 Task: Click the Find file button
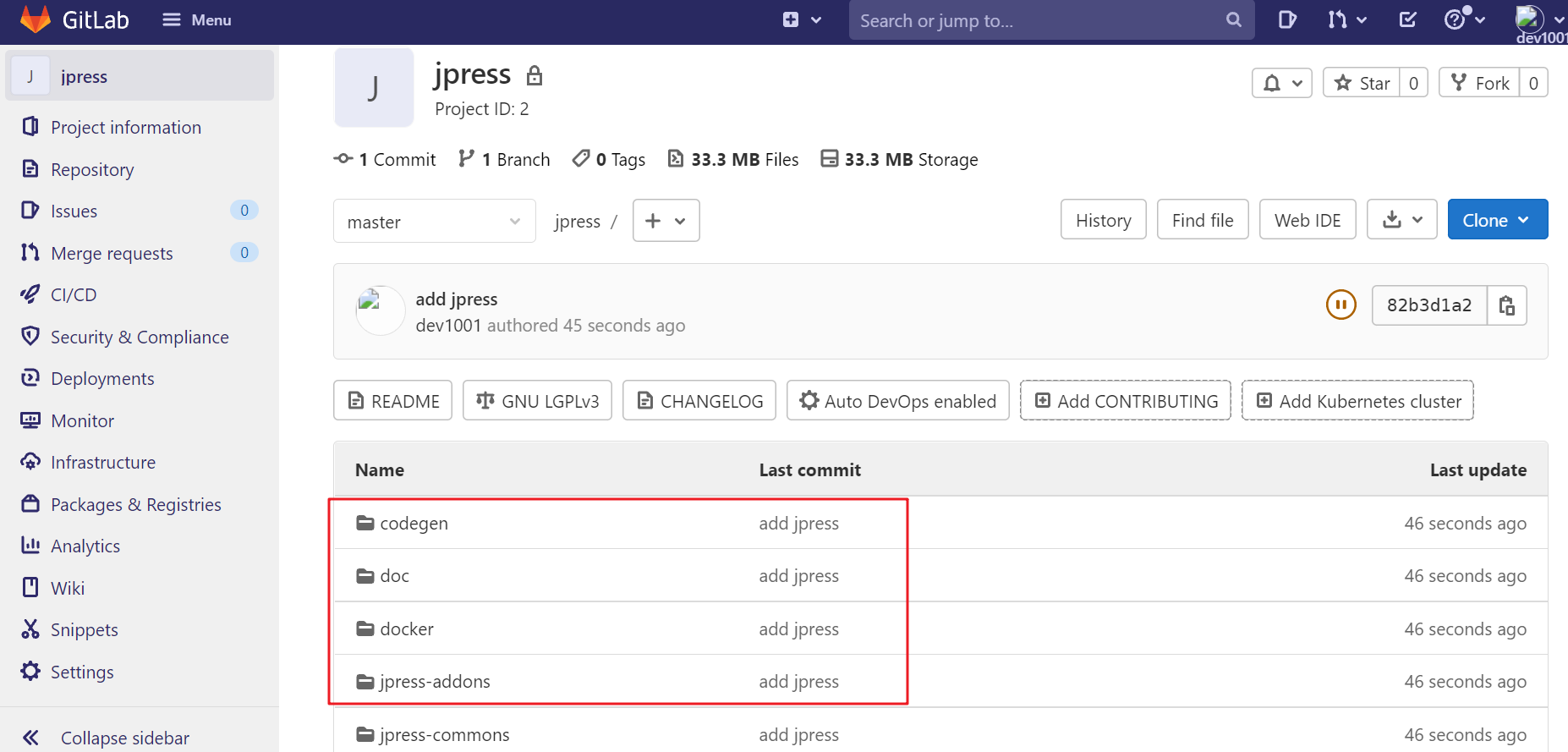pyautogui.click(x=1203, y=220)
